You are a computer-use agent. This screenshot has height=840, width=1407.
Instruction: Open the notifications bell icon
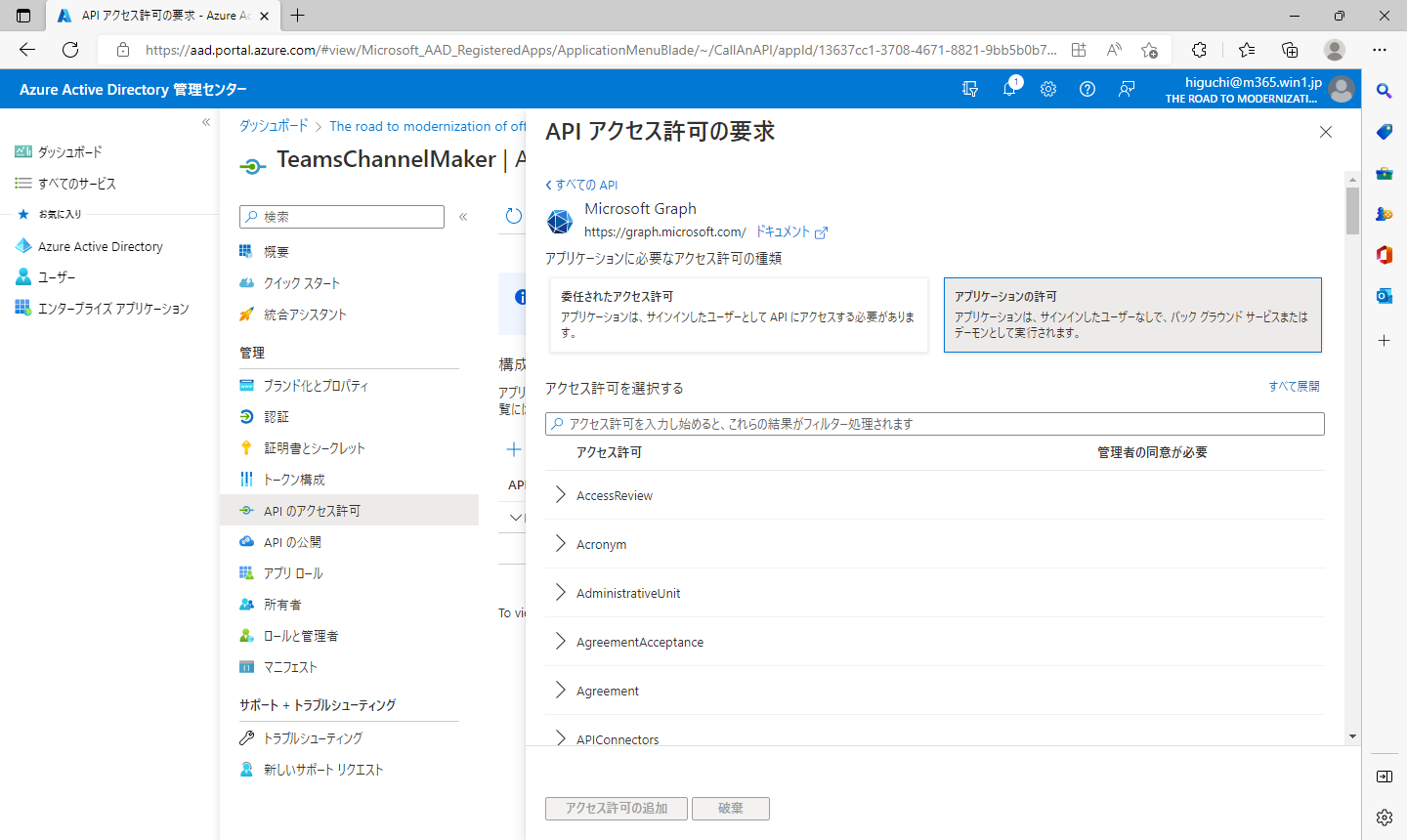click(x=1009, y=89)
